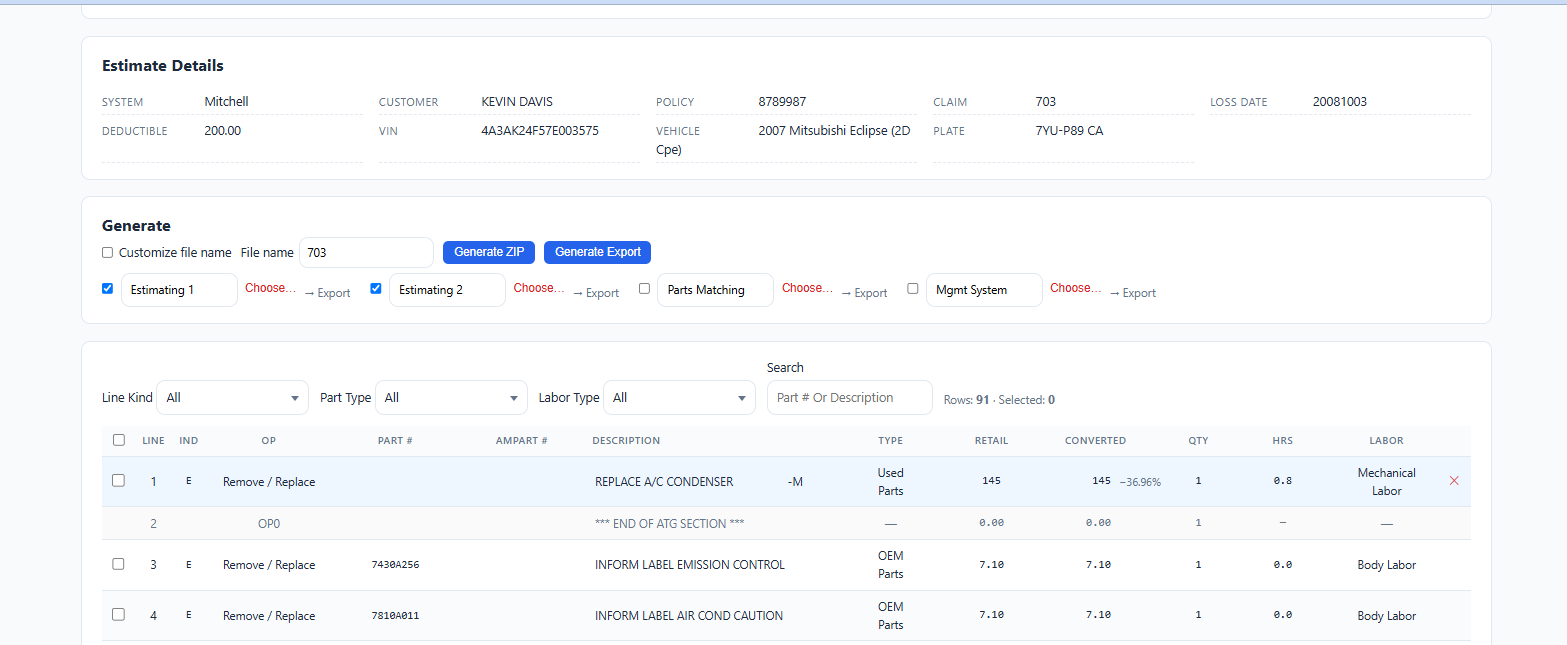Click customer name KEVIN DAVIS
1567x645 pixels.
[x=517, y=101]
